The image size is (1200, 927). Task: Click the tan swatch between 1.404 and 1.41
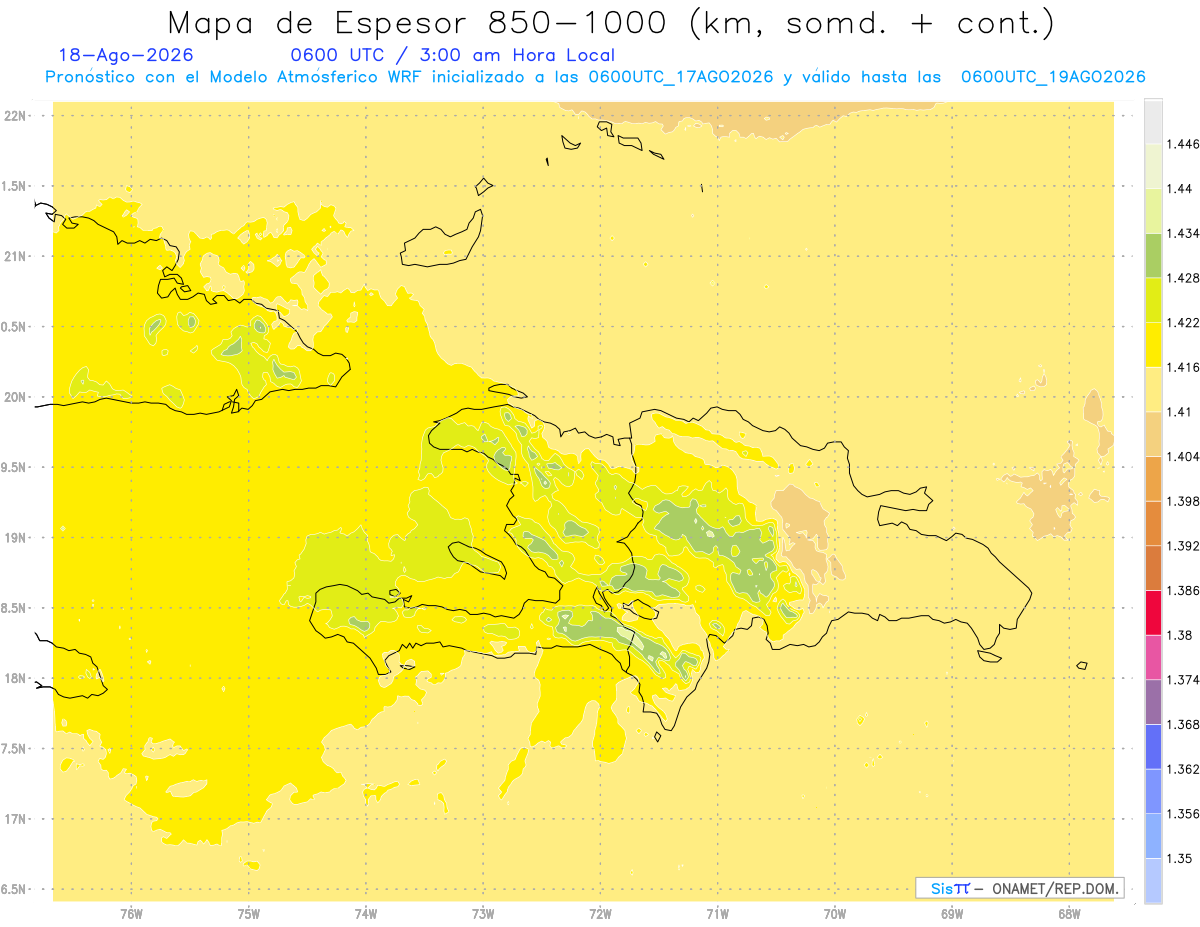1153,434
